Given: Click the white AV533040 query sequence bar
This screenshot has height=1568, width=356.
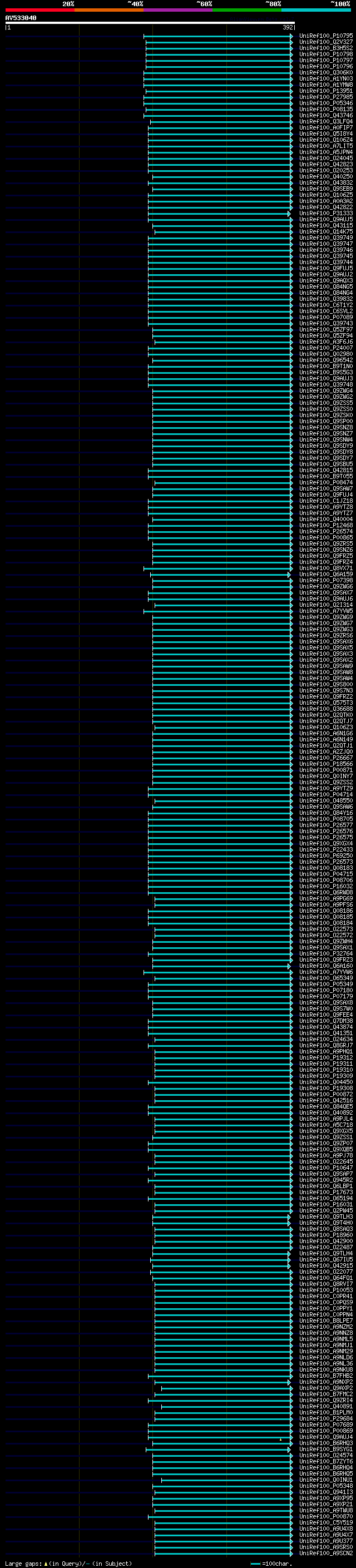Looking at the screenshot, I should pos(150,23).
